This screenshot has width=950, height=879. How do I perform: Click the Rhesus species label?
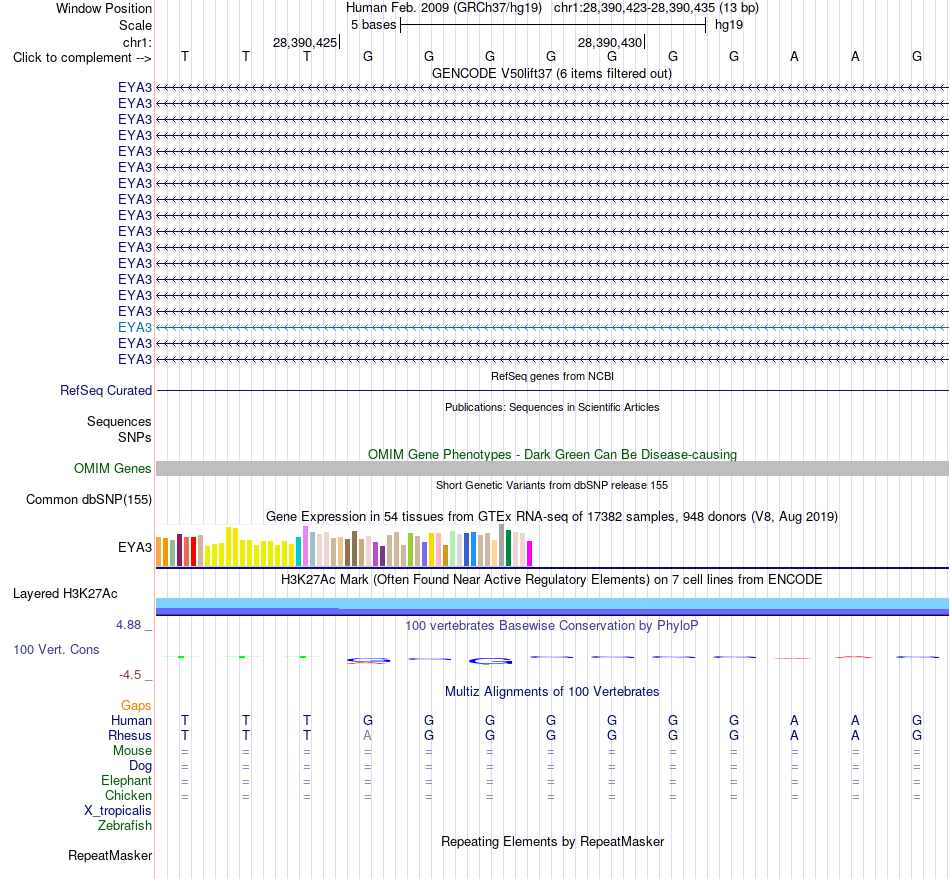[130, 735]
